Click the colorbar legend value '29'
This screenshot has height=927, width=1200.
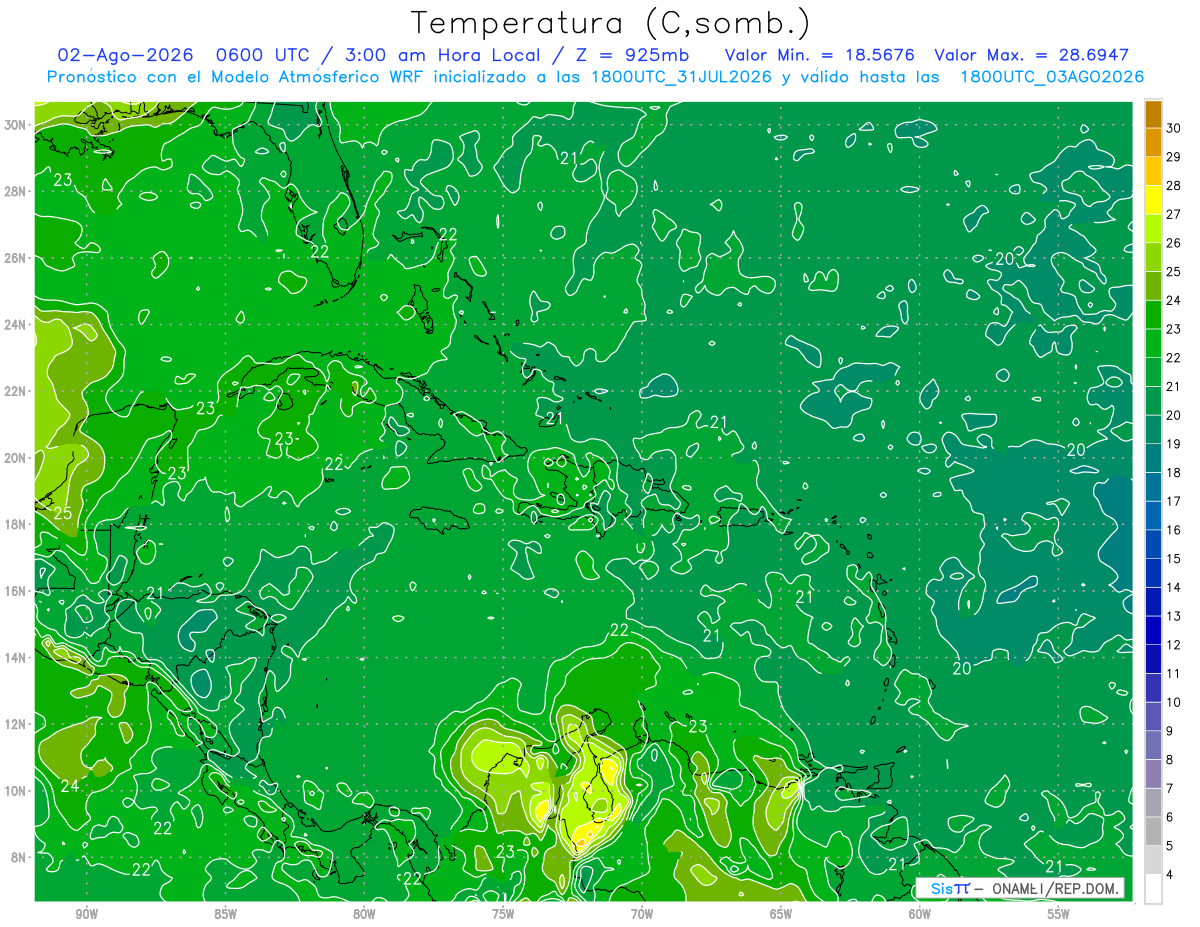[1173, 157]
